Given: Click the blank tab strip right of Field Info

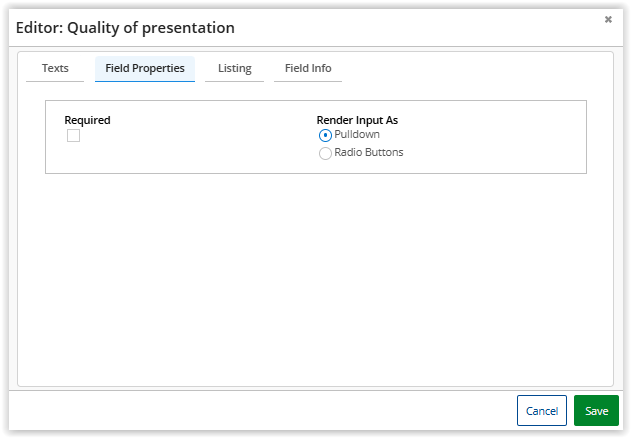Looking at the screenshot, I should coord(470,69).
